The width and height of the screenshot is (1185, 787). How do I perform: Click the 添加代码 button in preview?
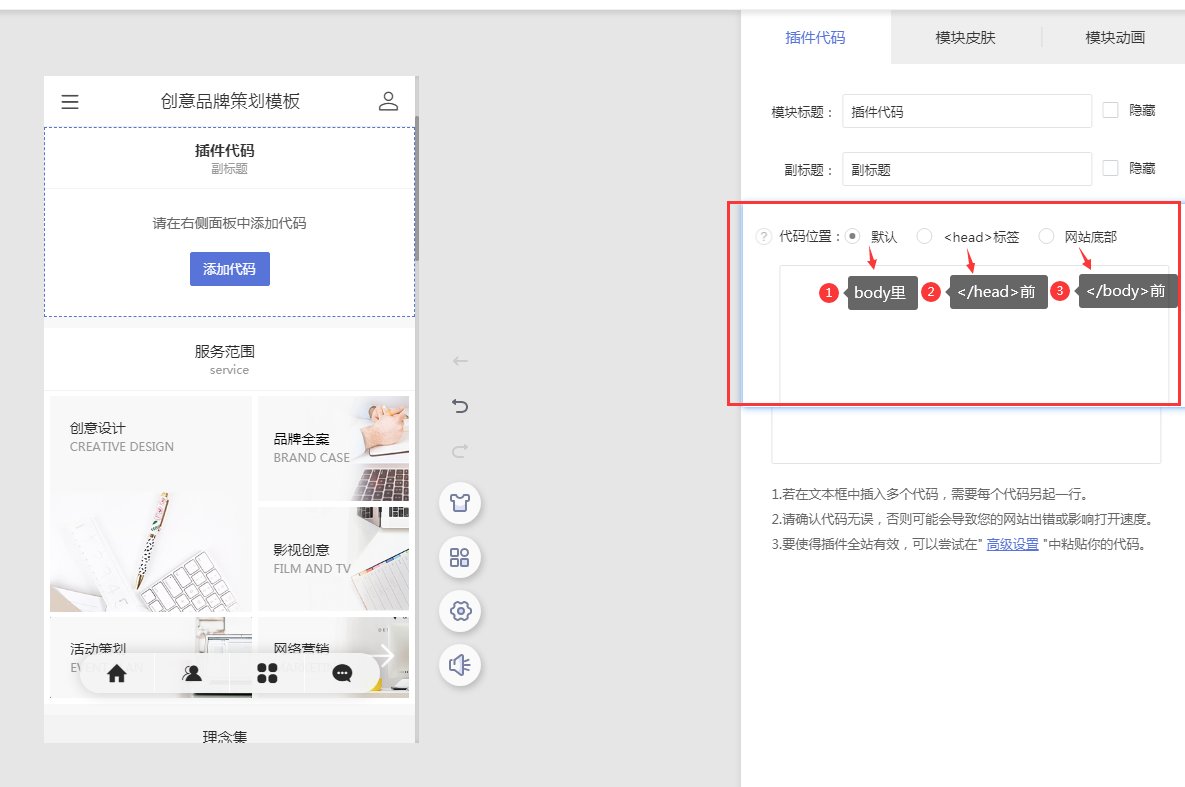click(230, 269)
